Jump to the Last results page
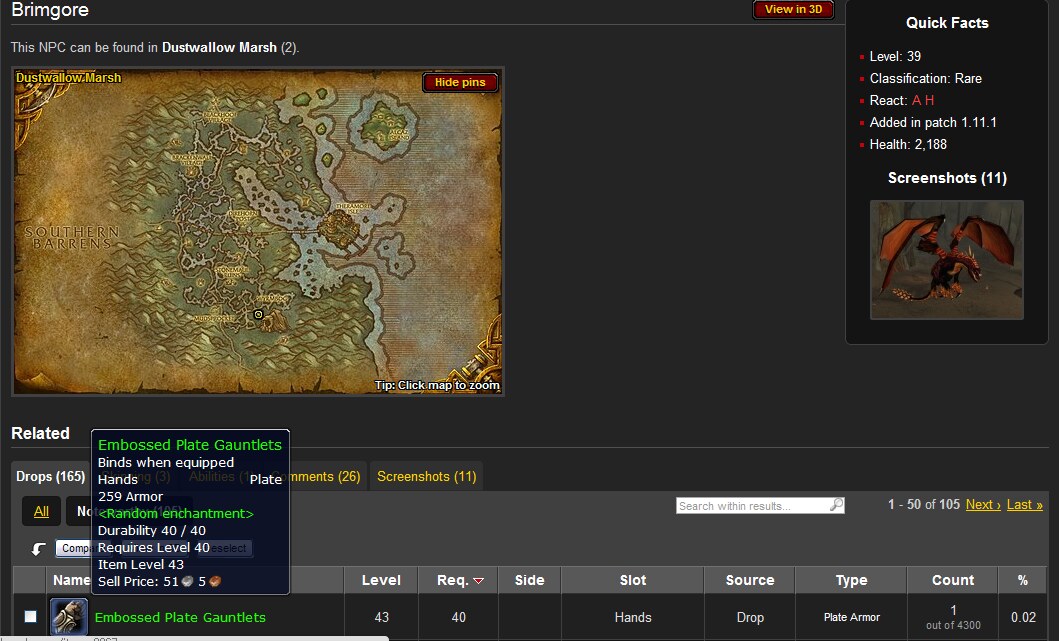The width and height of the screenshot is (1059, 641). click(1024, 505)
